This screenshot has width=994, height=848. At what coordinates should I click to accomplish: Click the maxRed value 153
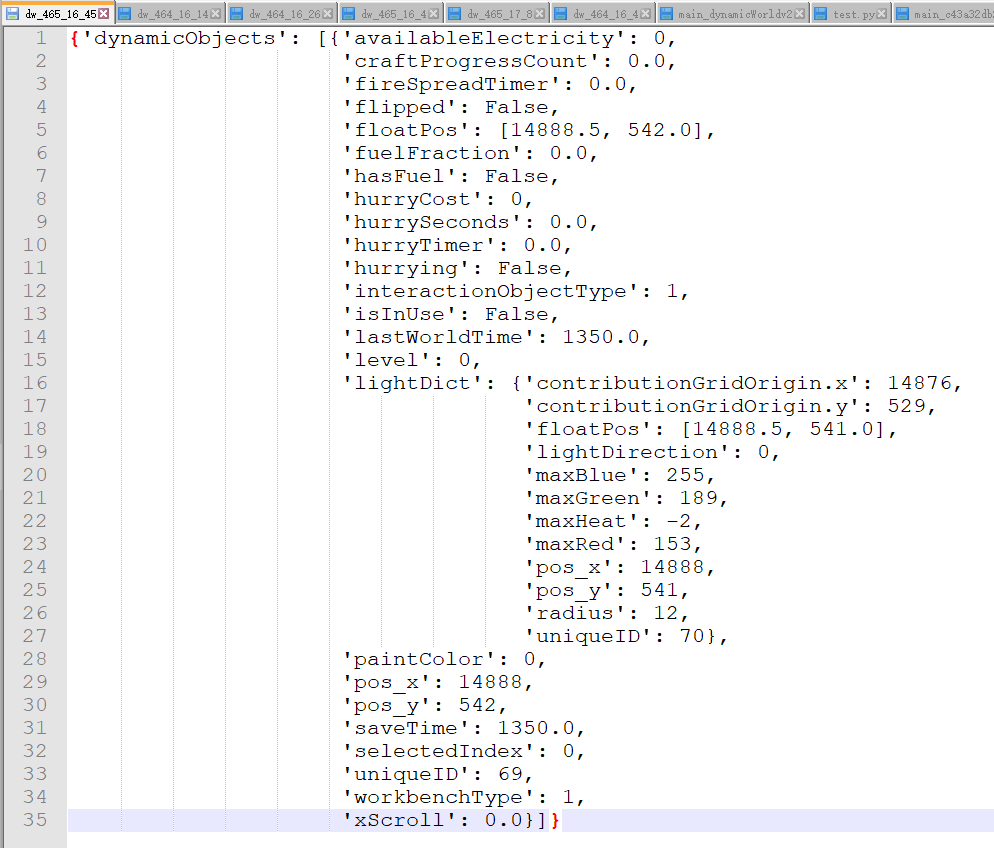(673, 544)
